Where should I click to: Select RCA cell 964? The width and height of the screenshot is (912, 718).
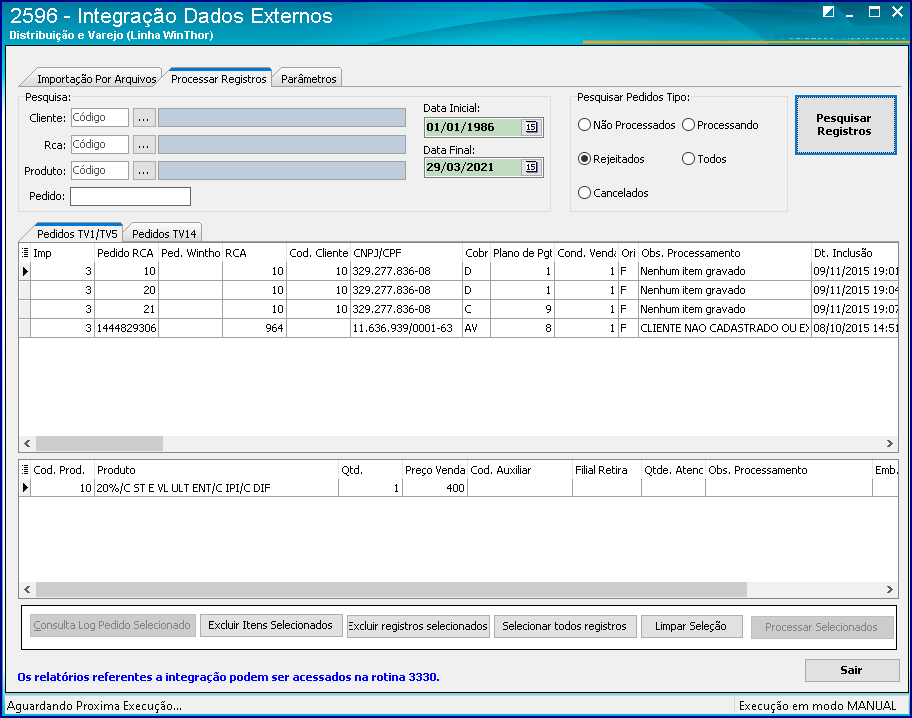(254, 328)
